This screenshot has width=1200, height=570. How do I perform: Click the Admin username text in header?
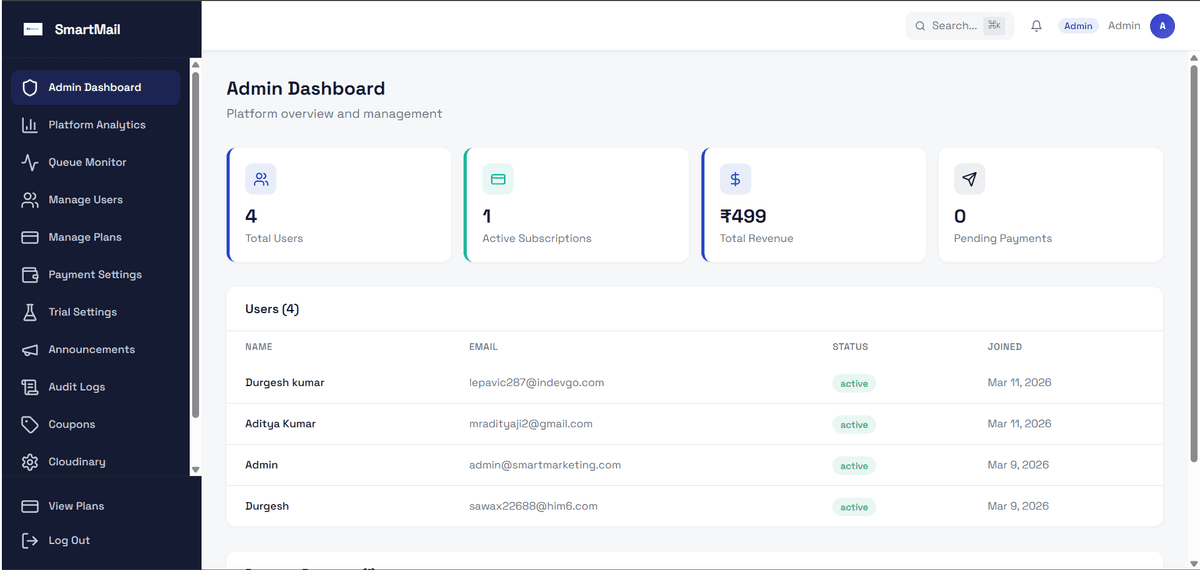[1124, 26]
